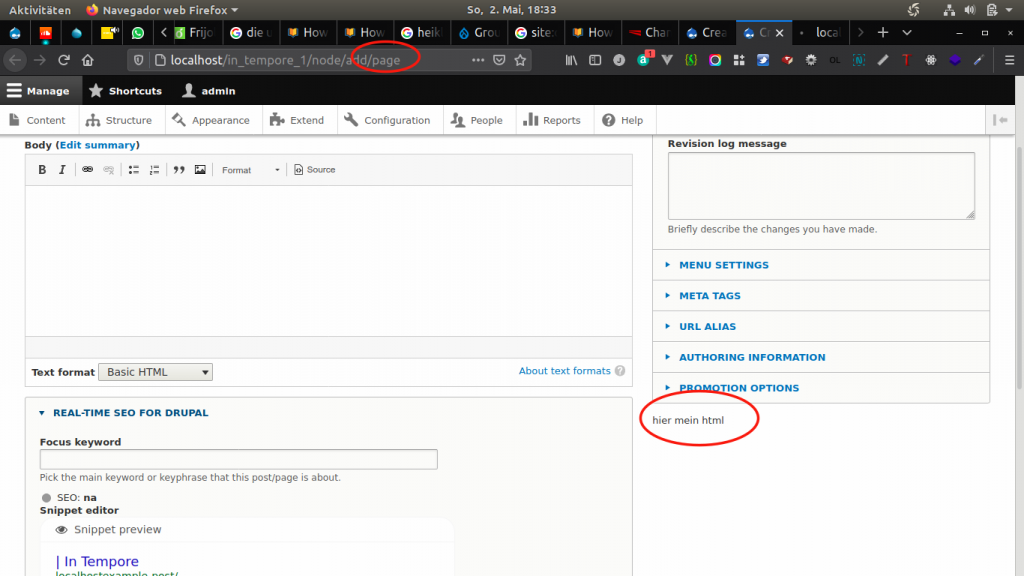Open the editor Format dropdown

pyautogui.click(x=250, y=170)
